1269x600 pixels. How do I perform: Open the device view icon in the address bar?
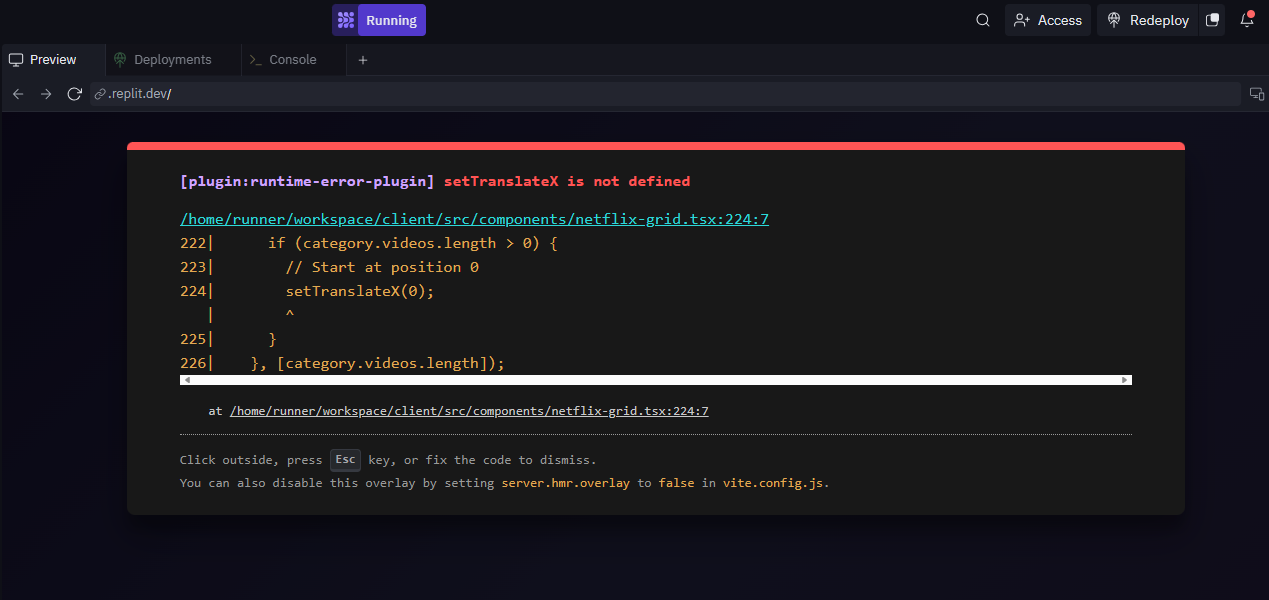coord(1257,94)
